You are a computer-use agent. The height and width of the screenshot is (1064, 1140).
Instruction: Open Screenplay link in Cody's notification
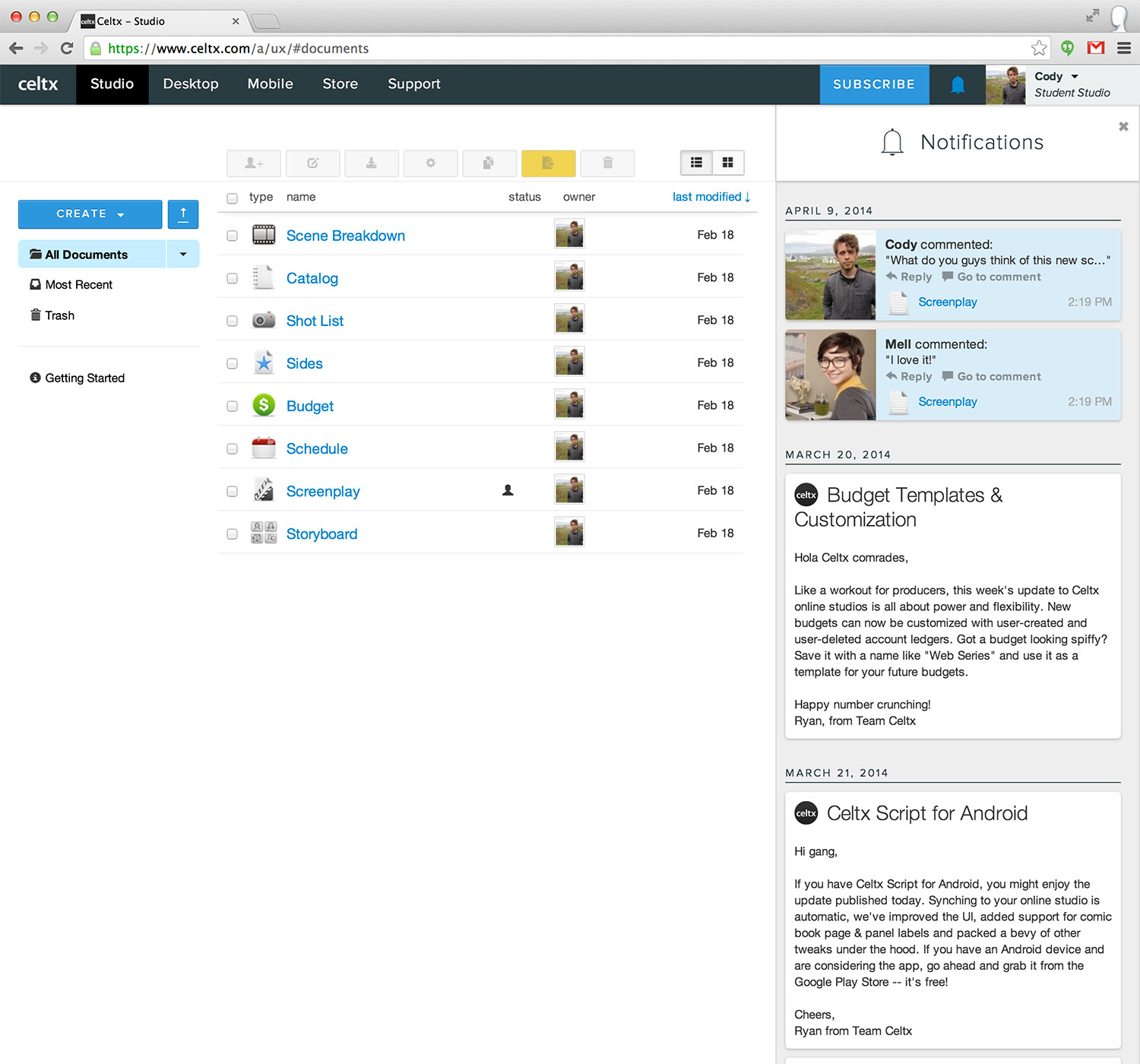(x=948, y=302)
